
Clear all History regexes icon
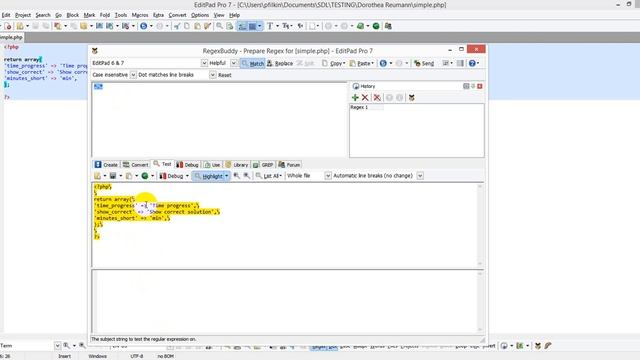coord(377,98)
